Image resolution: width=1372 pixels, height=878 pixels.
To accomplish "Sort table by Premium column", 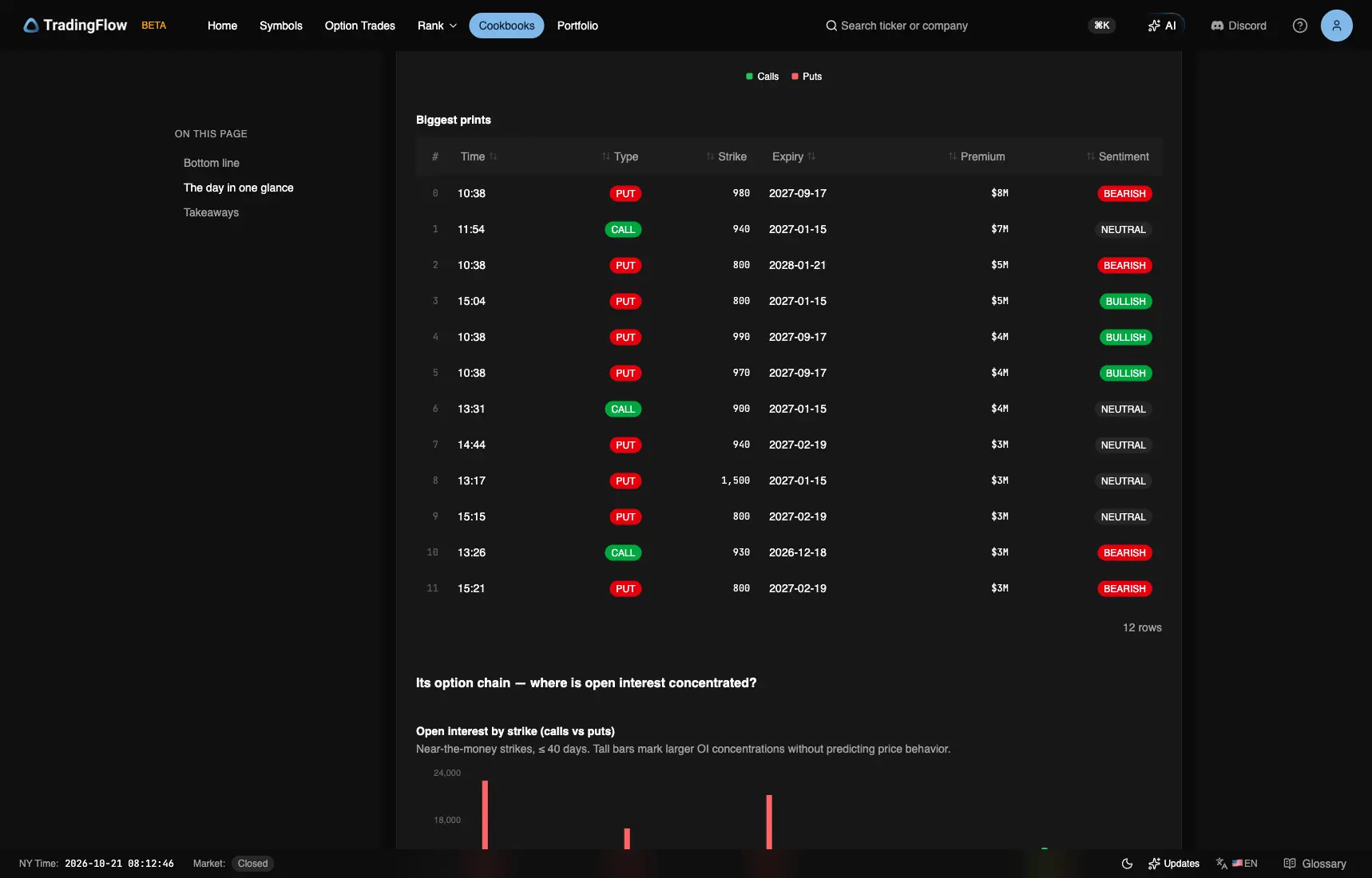I will click(977, 156).
